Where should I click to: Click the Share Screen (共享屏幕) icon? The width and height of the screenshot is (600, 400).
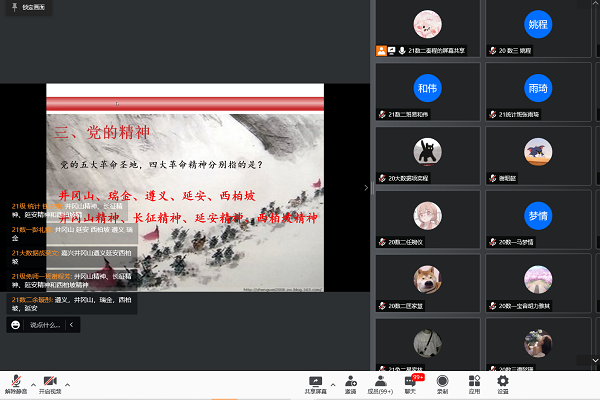316,383
